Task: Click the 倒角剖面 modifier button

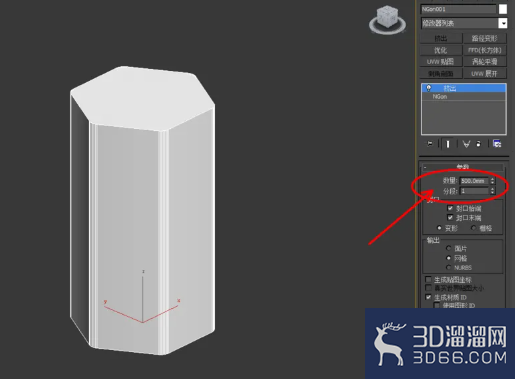Action: point(441,73)
